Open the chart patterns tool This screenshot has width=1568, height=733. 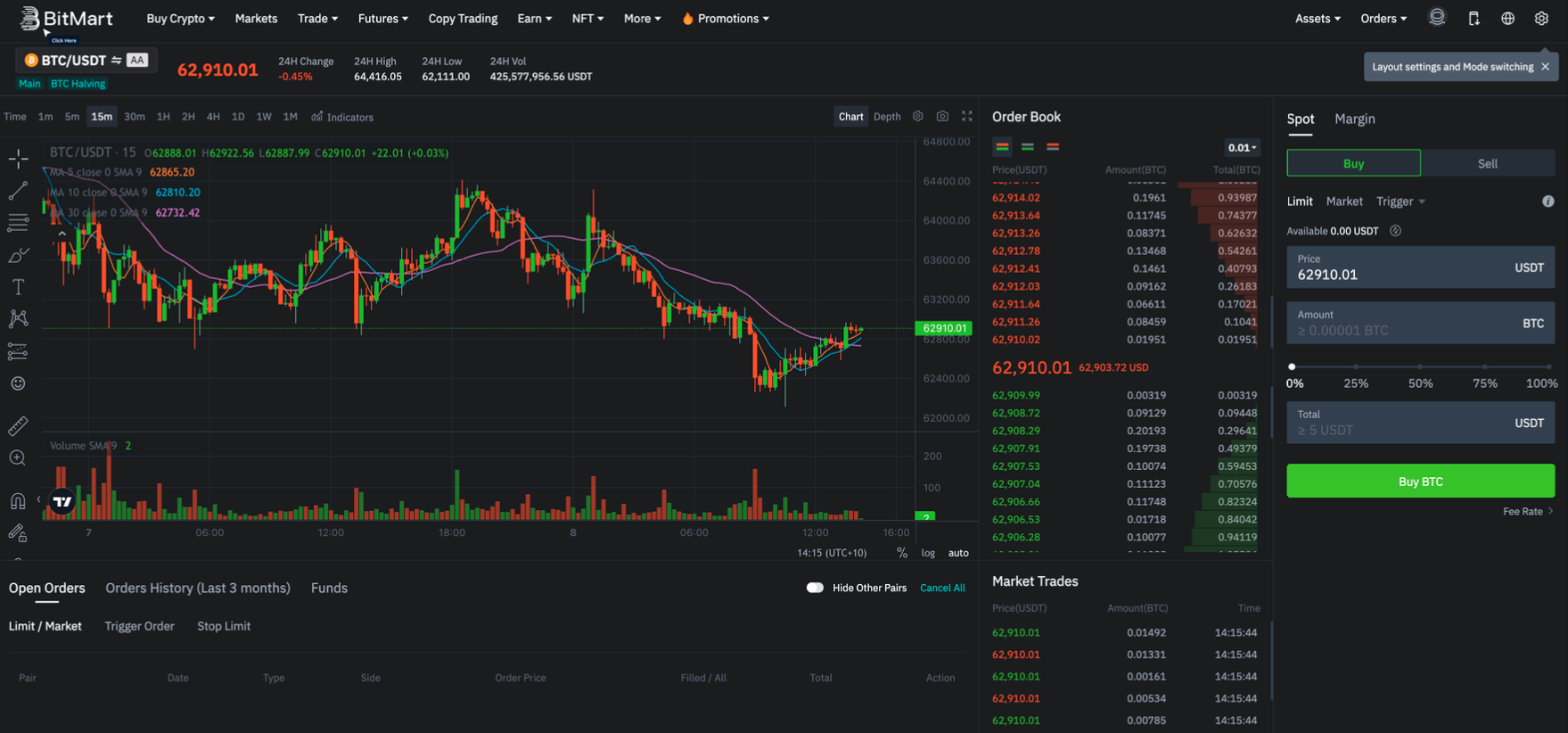click(18, 318)
